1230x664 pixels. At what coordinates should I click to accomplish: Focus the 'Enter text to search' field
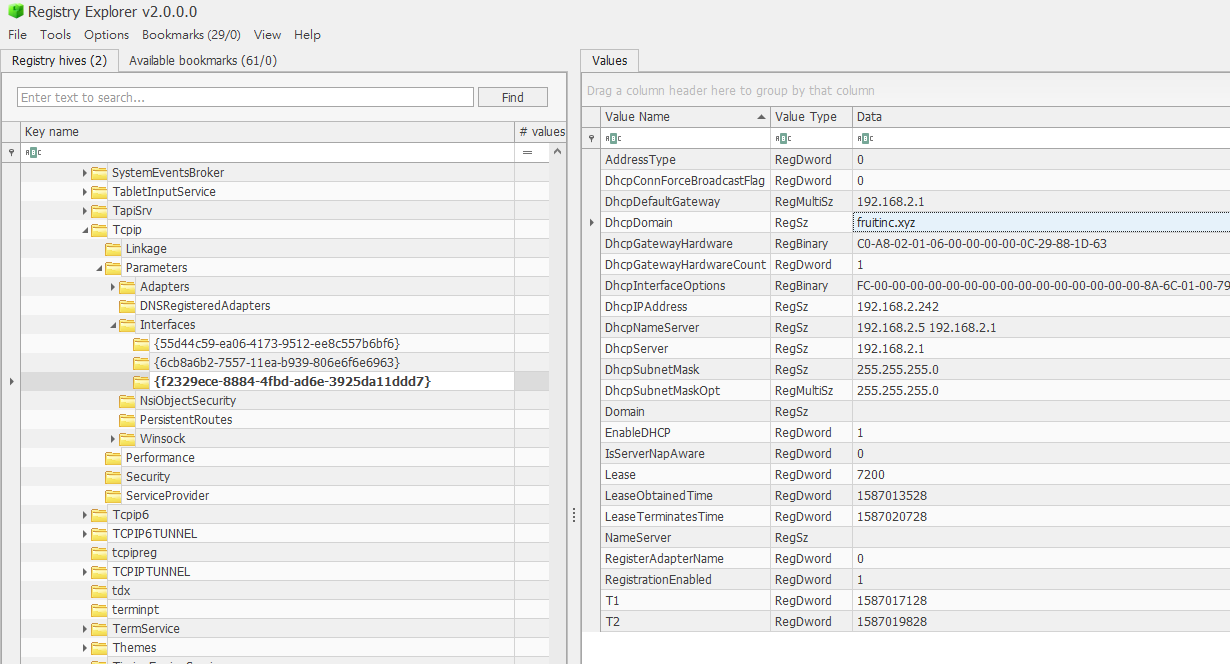[x=246, y=97]
